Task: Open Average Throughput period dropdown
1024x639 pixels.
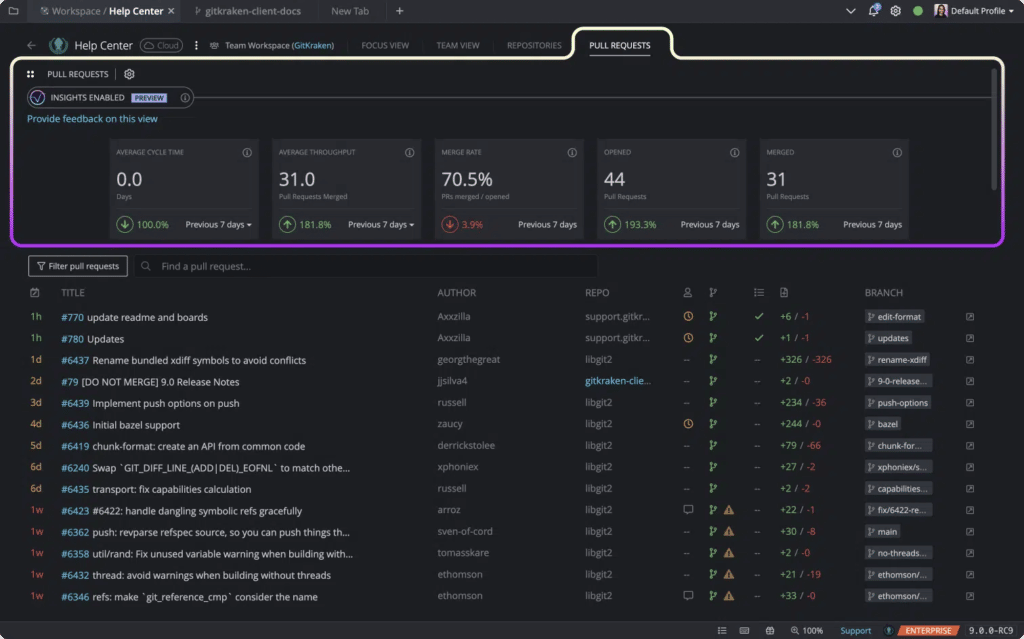Action: tap(381, 225)
